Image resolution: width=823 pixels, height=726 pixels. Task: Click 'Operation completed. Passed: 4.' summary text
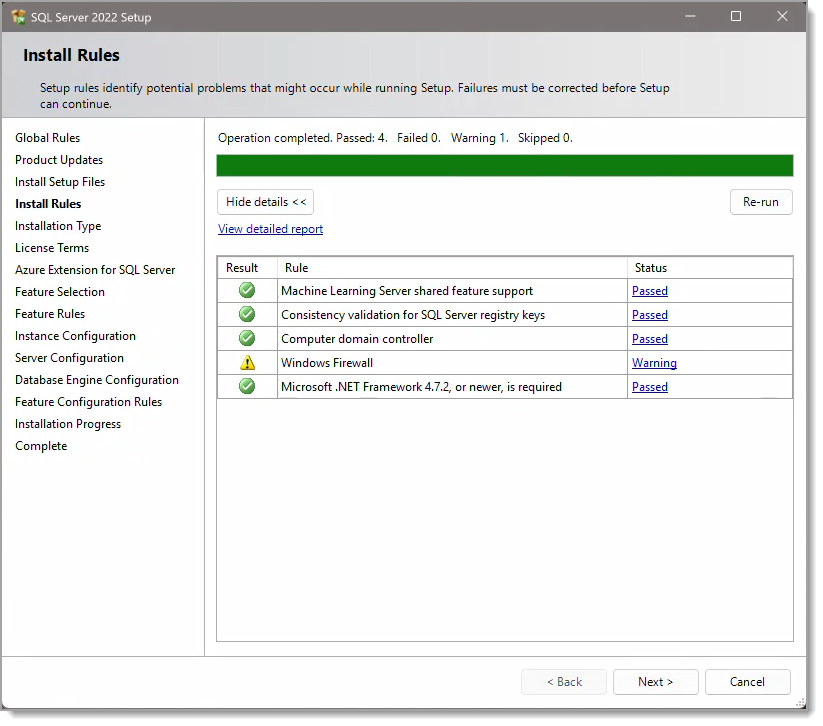pyautogui.click(x=302, y=138)
